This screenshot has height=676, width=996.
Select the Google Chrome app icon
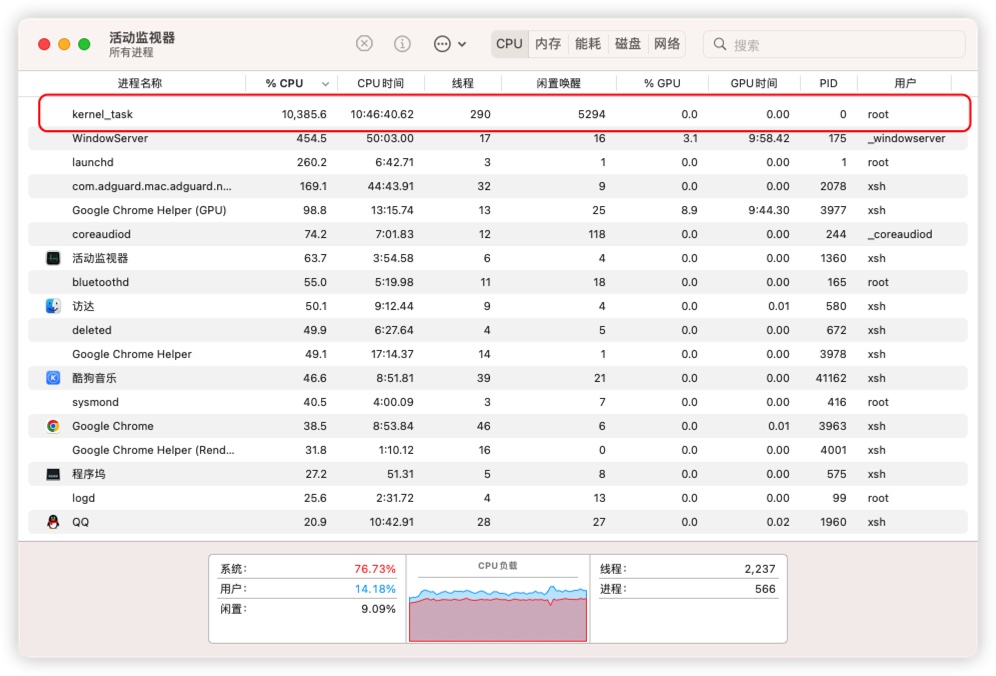(53, 426)
